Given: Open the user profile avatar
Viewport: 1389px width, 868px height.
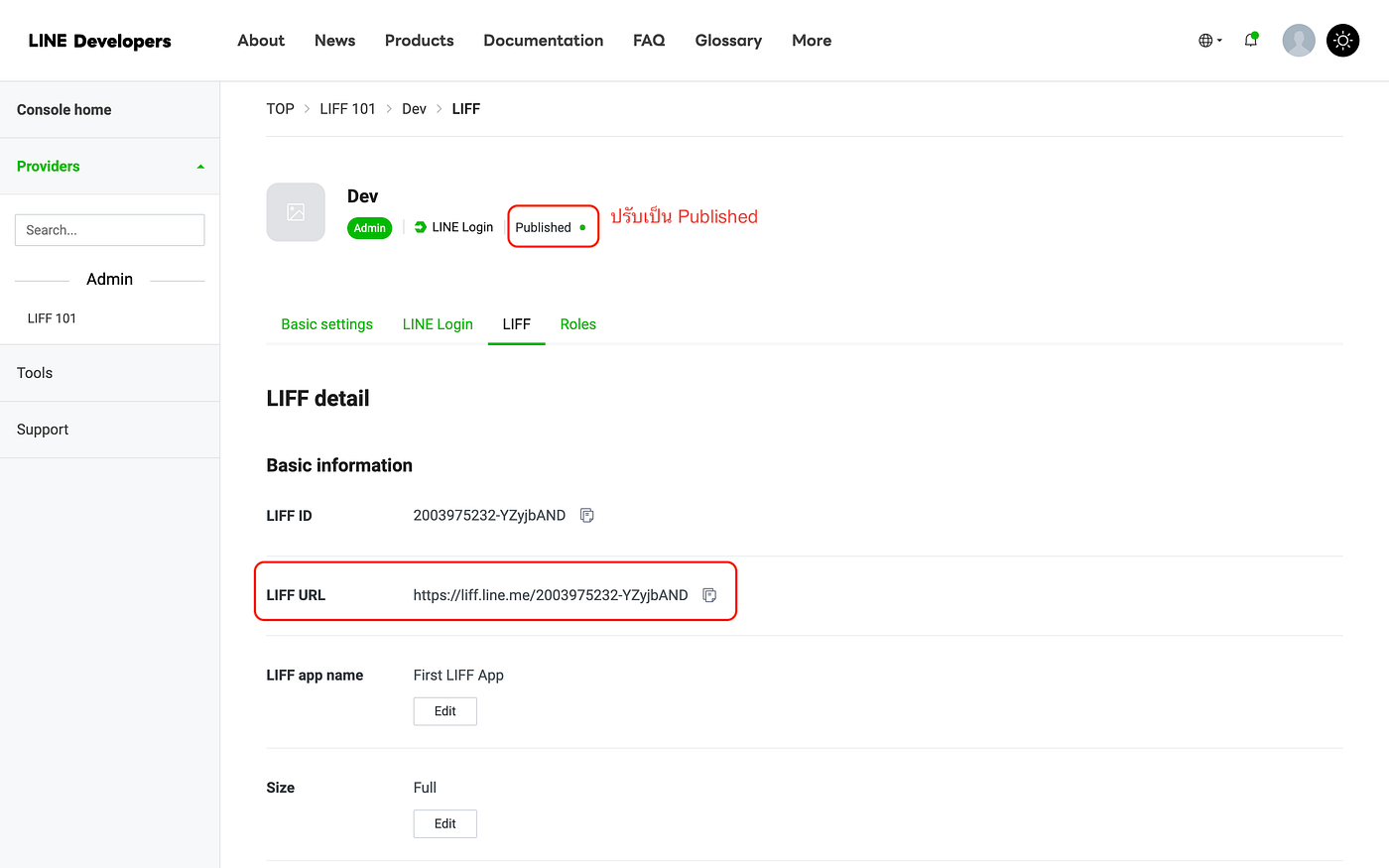Looking at the screenshot, I should coord(1299,41).
